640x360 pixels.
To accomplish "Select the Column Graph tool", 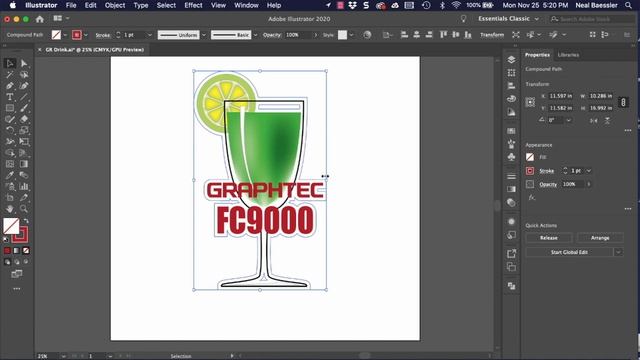I will [24, 187].
